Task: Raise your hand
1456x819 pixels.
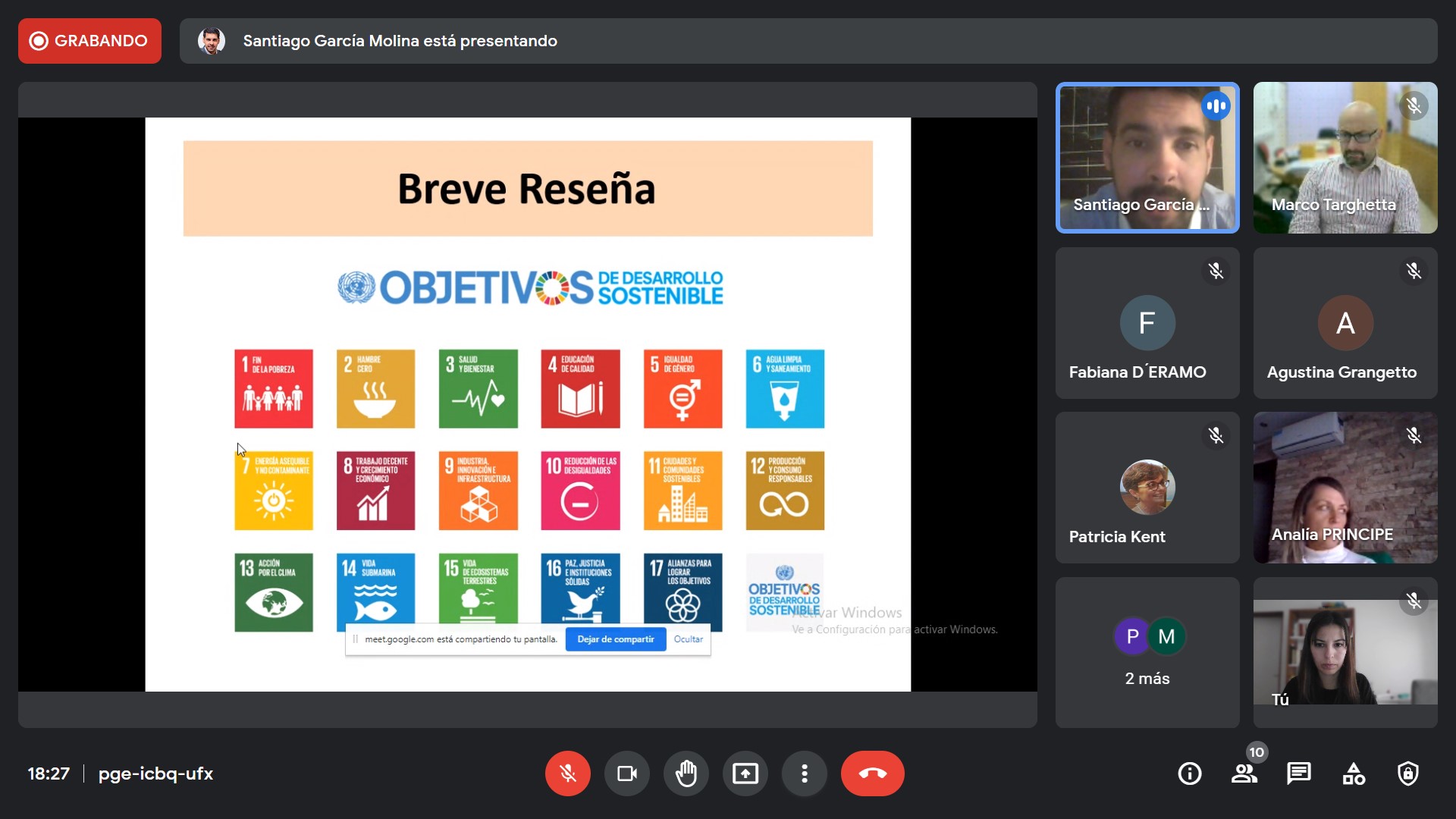Action: pyautogui.click(x=686, y=773)
